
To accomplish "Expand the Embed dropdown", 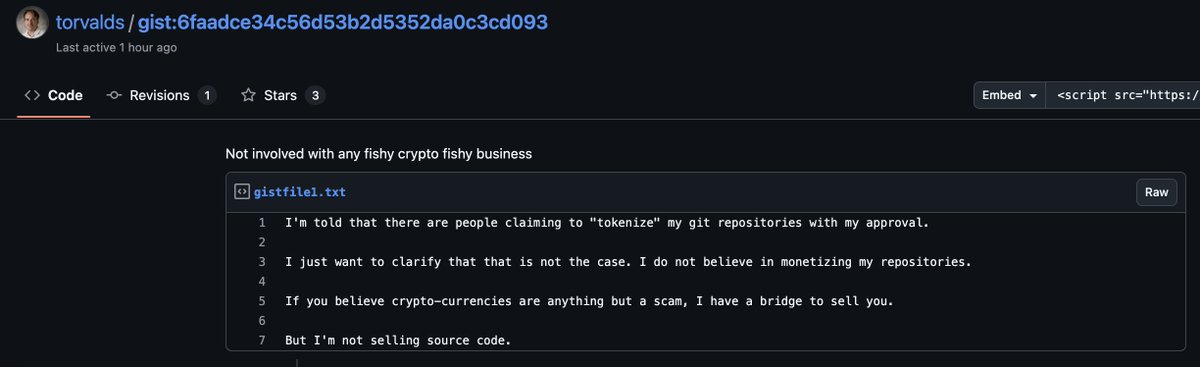I will (1010, 95).
